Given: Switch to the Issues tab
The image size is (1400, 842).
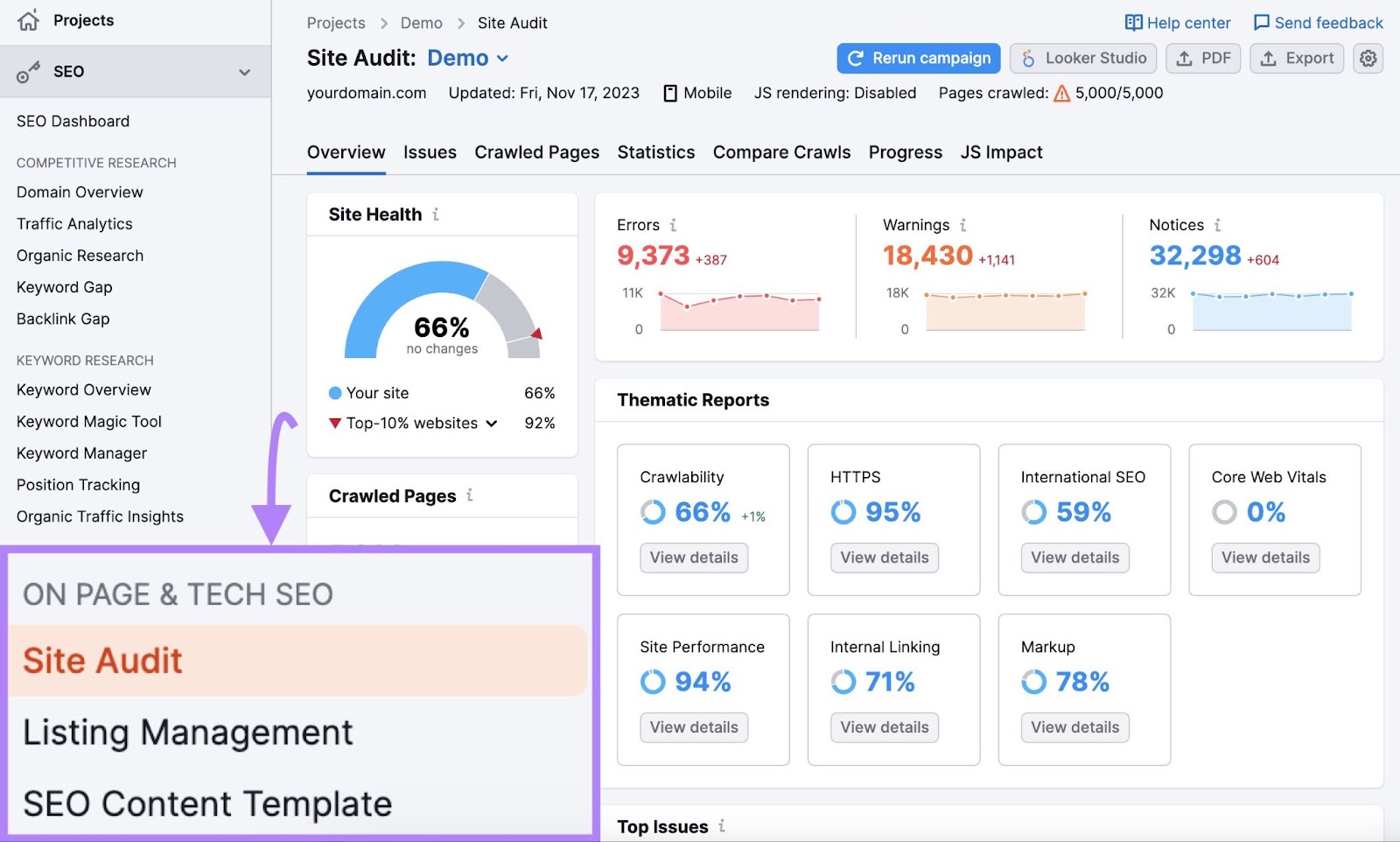Looking at the screenshot, I should (x=430, y=151).
